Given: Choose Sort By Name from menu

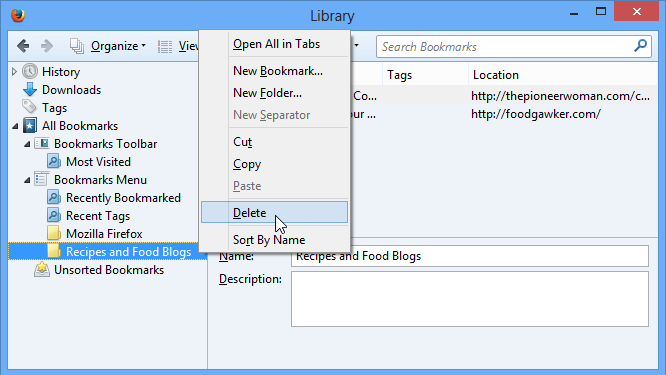Looking at the screenshot, I should (x=274, y=240).
